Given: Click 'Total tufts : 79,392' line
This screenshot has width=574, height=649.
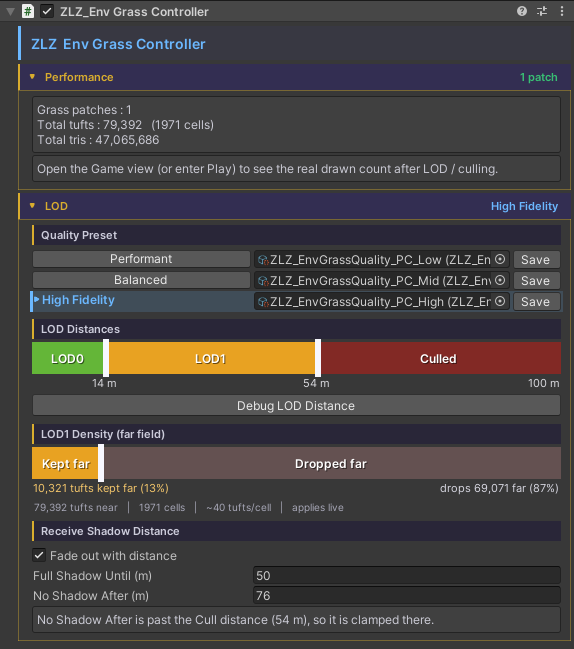Looking at the screenshot, I should click(125, 125).
